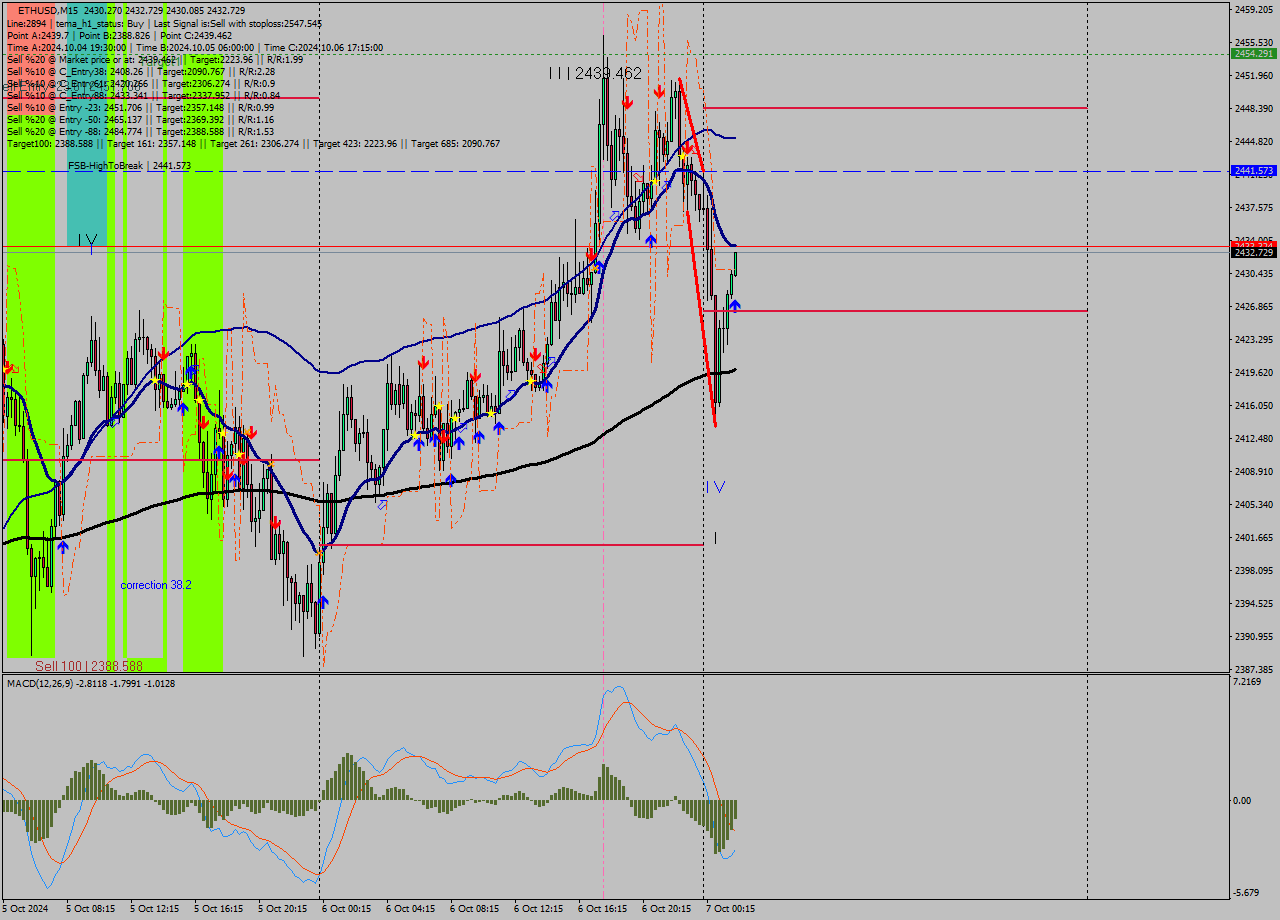The image size is (1280, 920).
Task: Click the MACD scale value -5.679
Action: tap(1247, 892)
